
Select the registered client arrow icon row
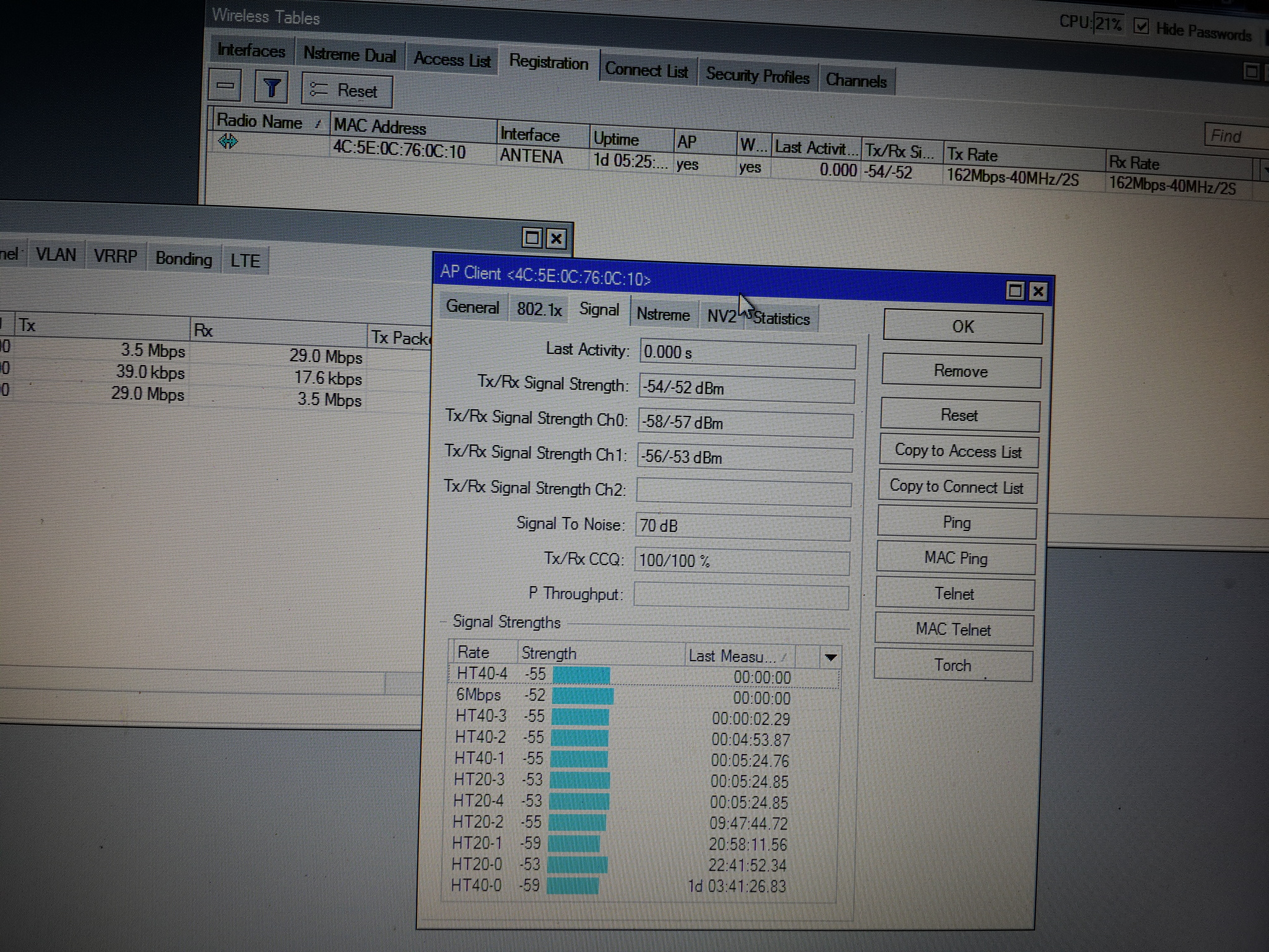coord(228,142)
